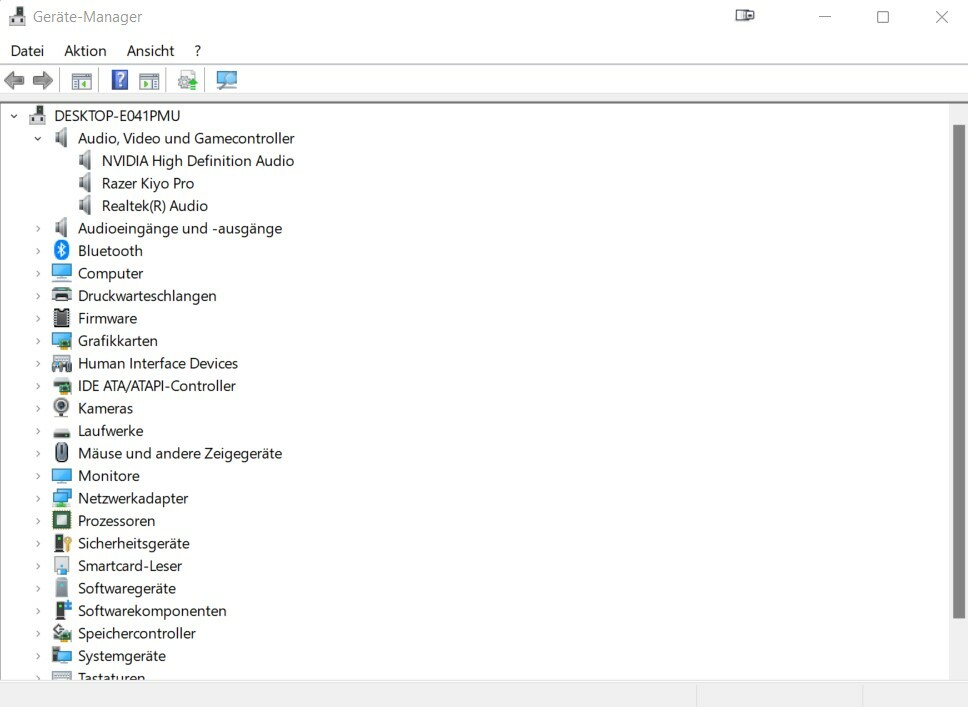968x707 pixels.
Task: Select NVIDIA High Definition Audio device
Action: (198, 161)
